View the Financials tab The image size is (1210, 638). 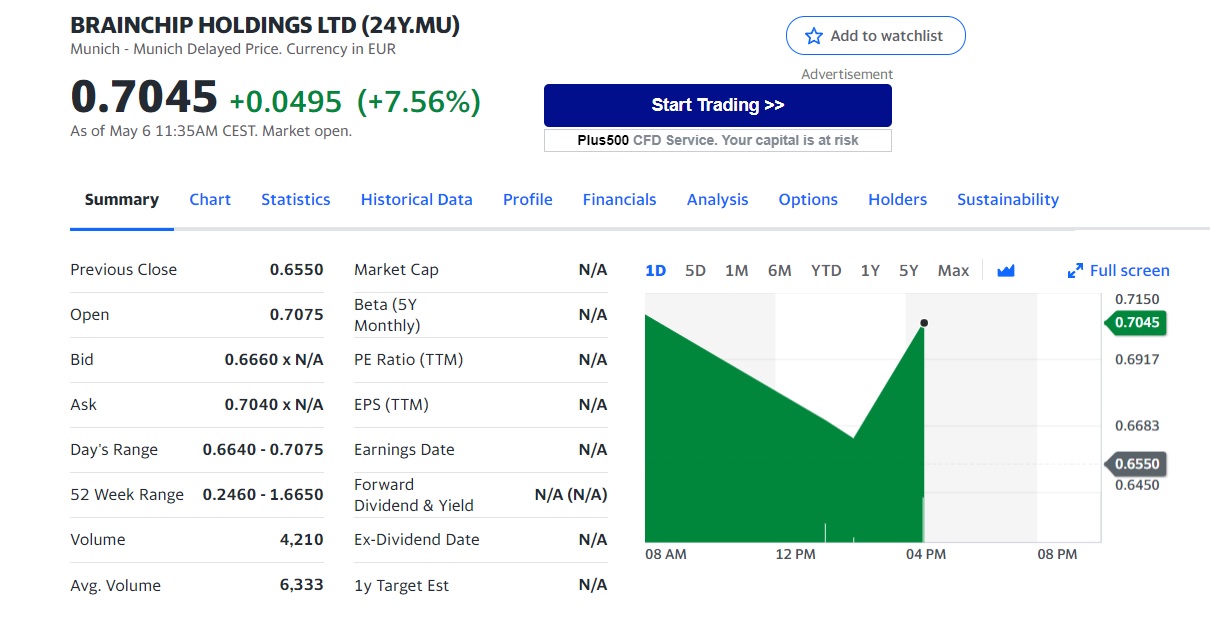coord(619,200)
